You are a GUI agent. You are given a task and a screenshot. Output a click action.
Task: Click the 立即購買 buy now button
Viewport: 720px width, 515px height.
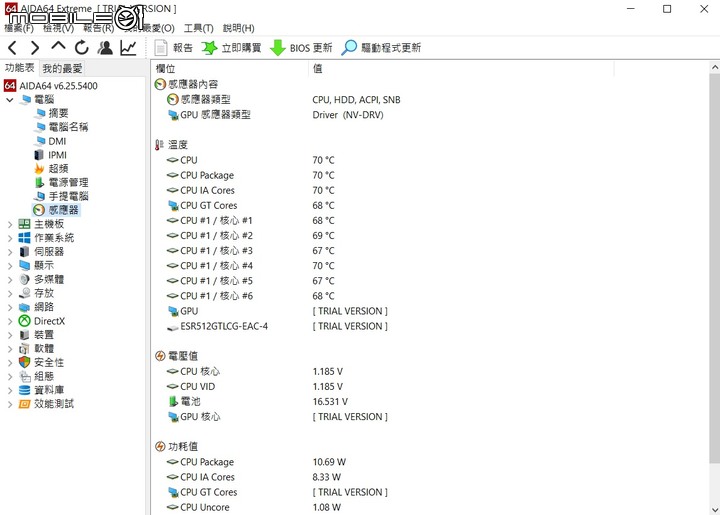click(231, 48)
